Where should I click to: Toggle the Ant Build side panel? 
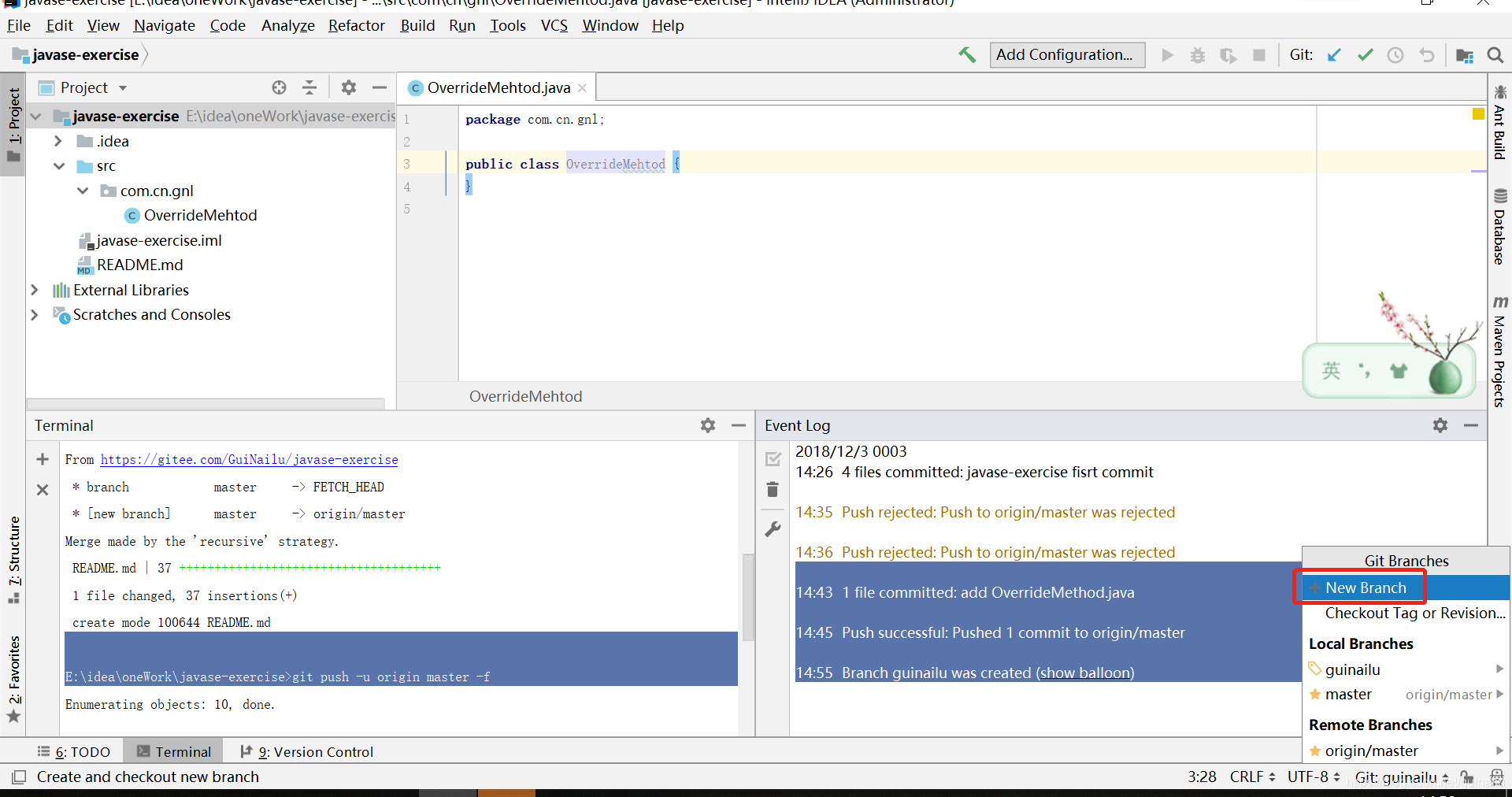point(1499,122)
